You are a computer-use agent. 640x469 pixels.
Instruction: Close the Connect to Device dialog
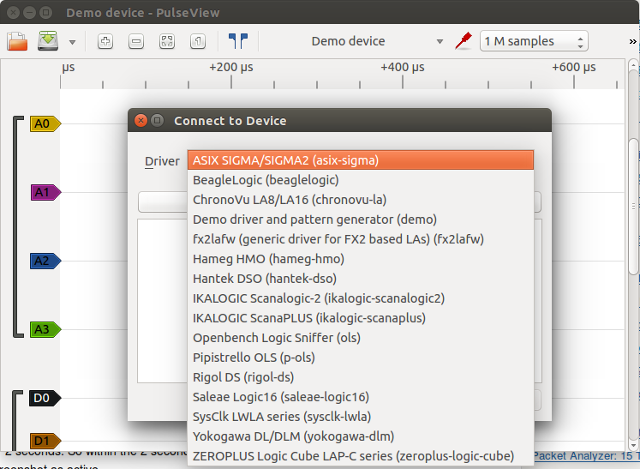point(141,120)
